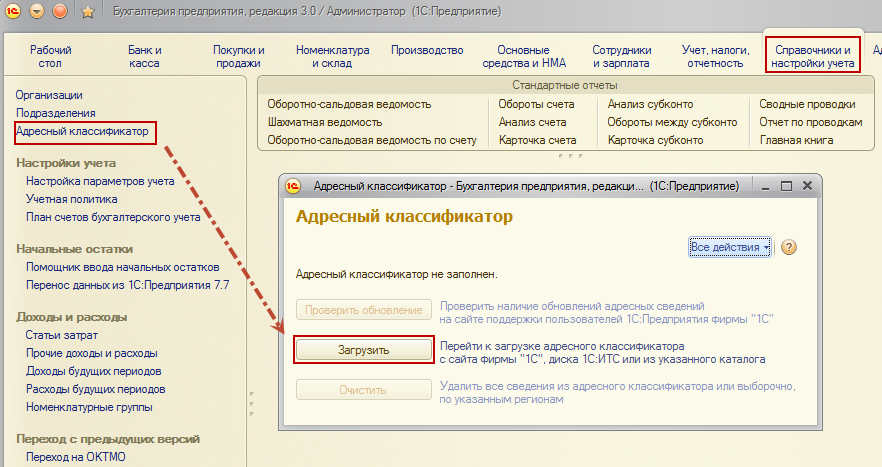Click the Настройки учета group heading
The width and height of the screenshot is (882, 467).
66,163
